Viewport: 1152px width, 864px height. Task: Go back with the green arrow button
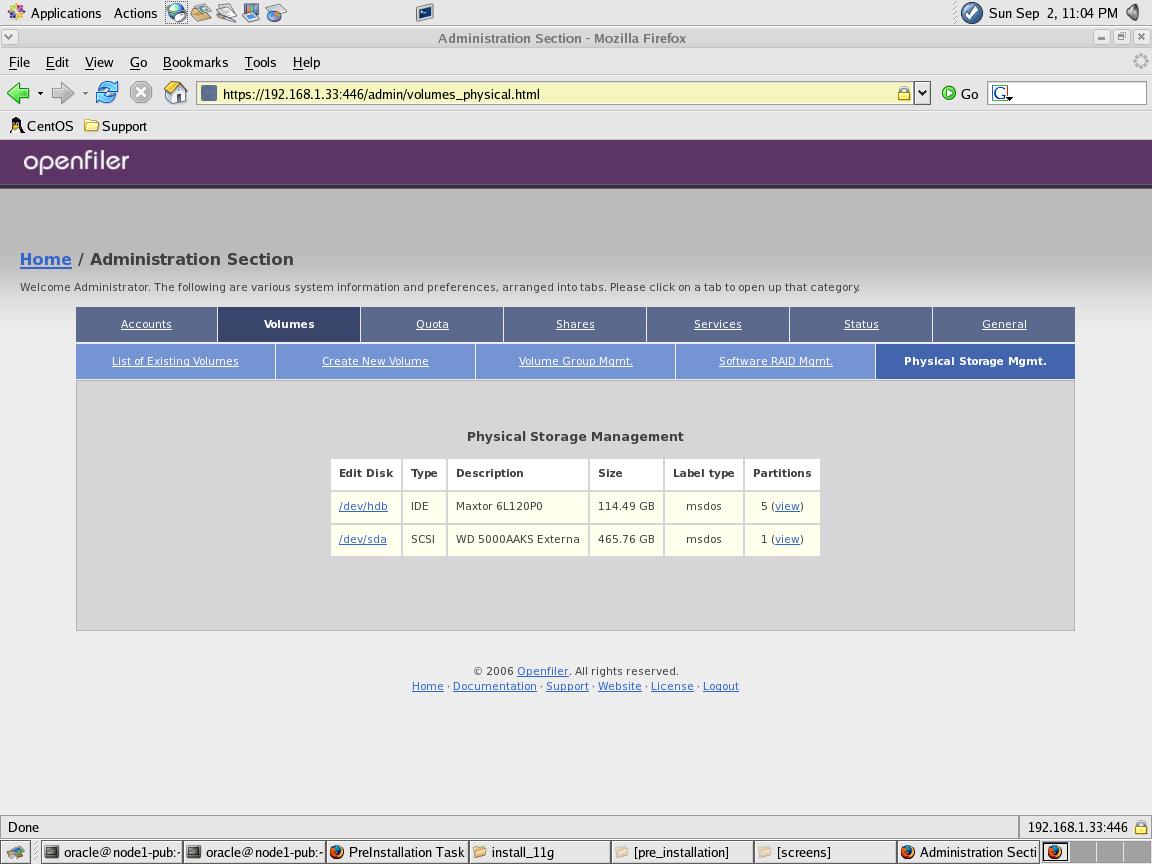coord(18,93)
